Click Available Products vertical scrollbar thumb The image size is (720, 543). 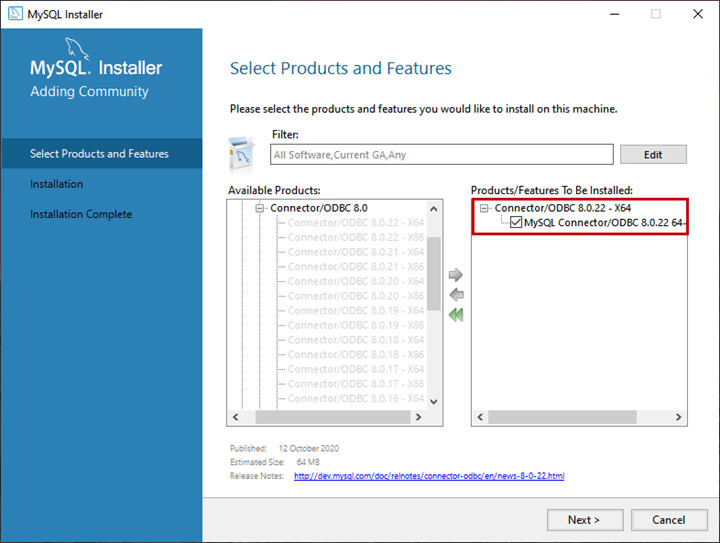(x=433, y=274)
